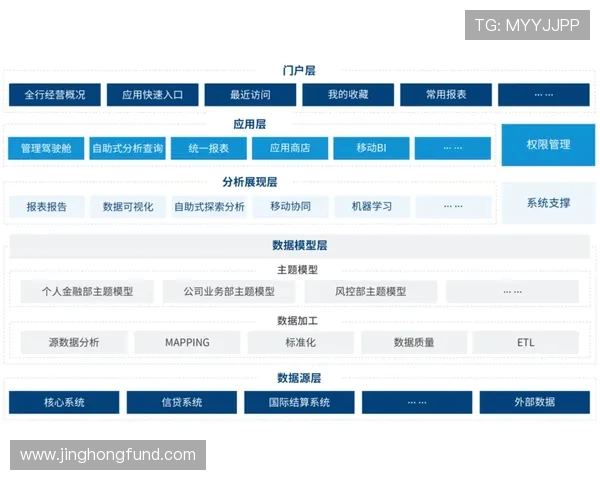Click the ellipsis box in 数据源层 row
600x480 pixels.
[x=417, y=402]
